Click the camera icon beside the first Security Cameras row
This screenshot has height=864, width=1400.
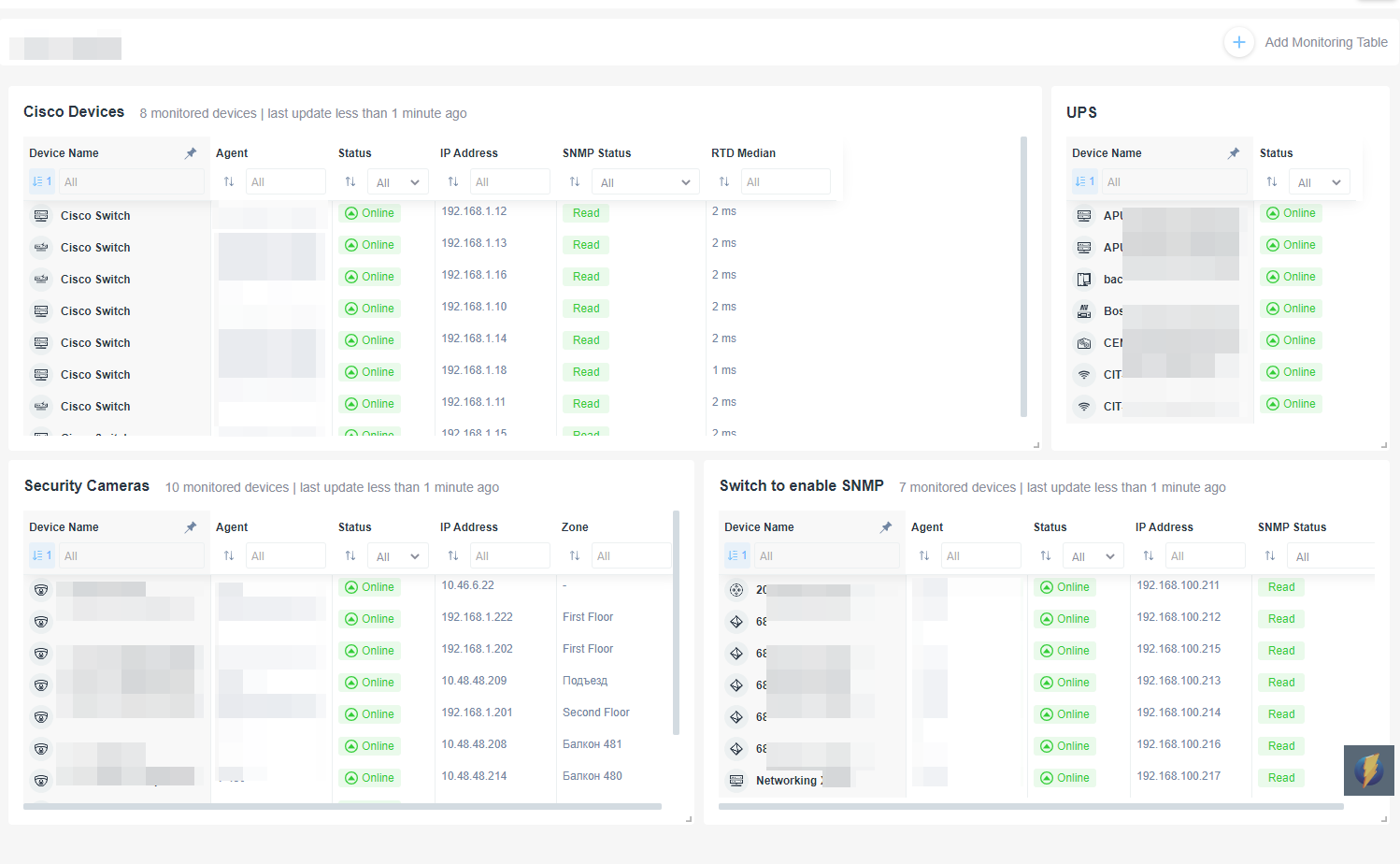coord(41,589)
